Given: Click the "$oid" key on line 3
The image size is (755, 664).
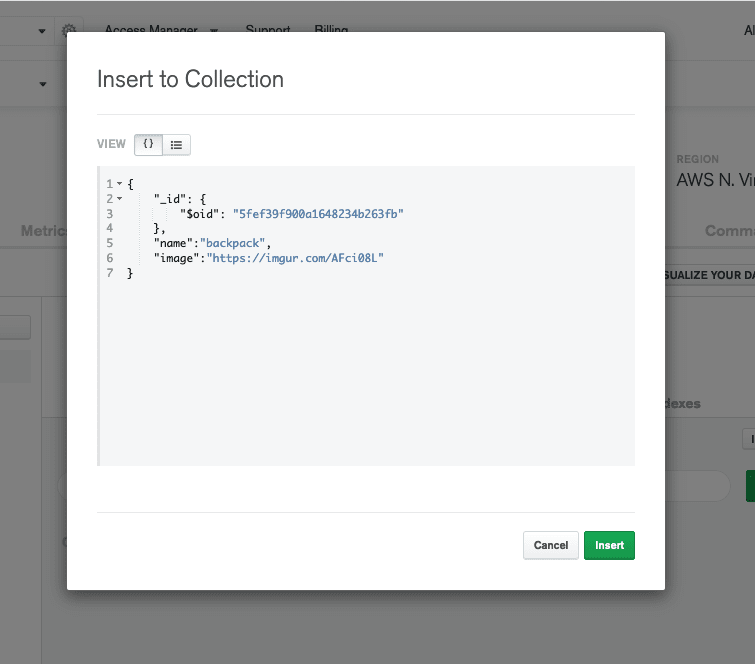Looking at the screenshot, I should click(200, 214).
